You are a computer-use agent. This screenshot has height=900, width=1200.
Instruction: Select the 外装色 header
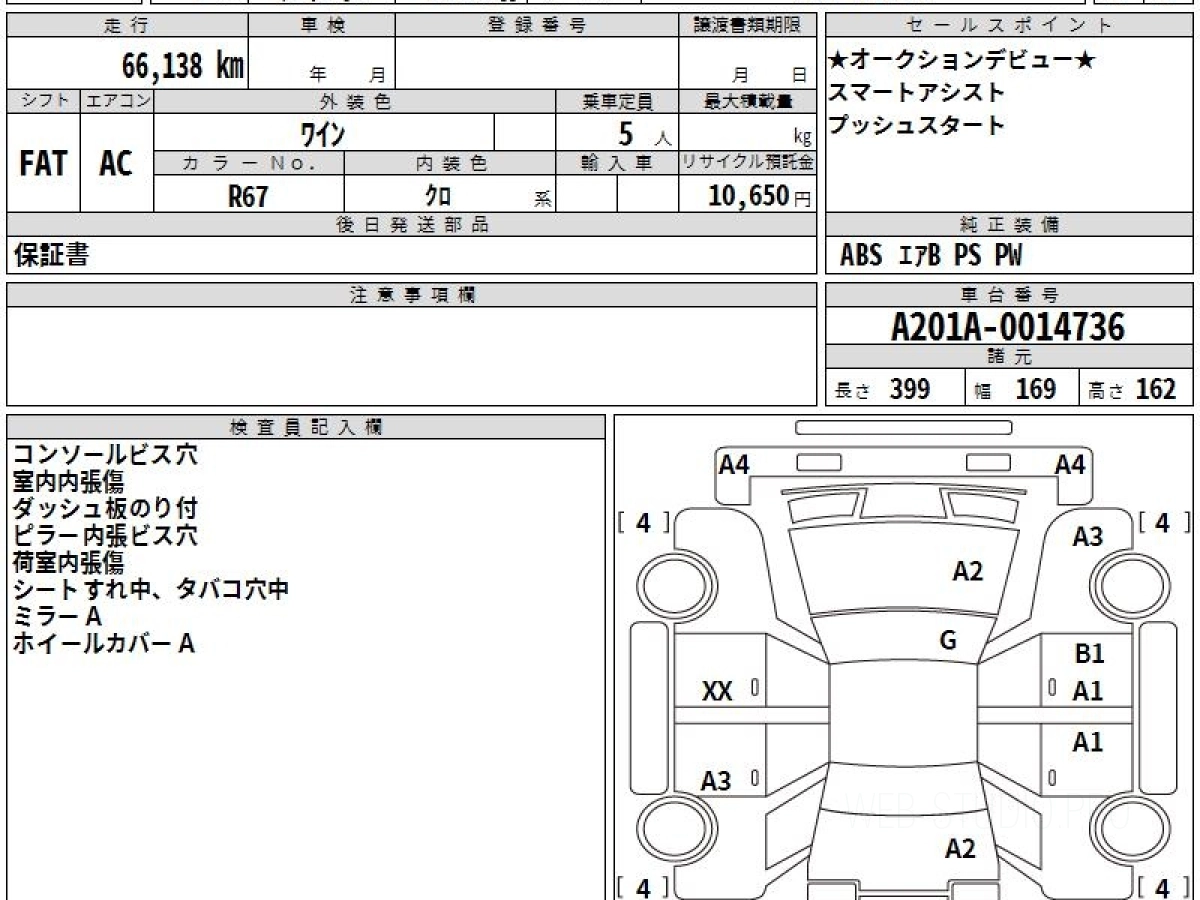(355, 101)
